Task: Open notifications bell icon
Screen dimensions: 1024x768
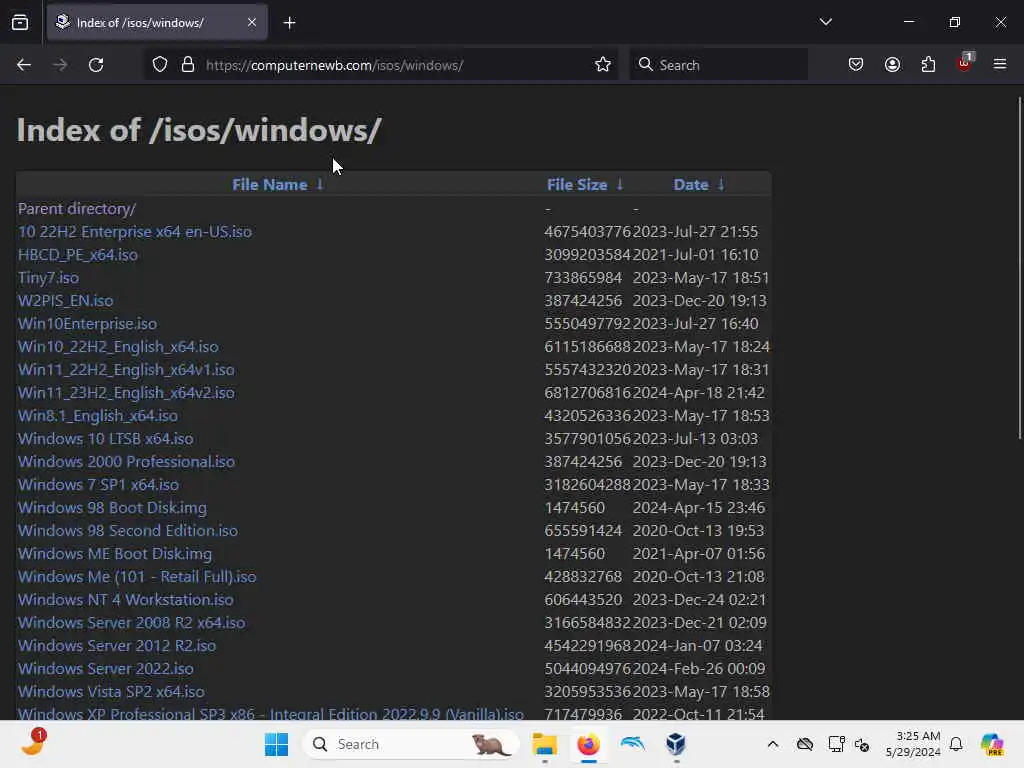Action: click(x=956, y=744)
